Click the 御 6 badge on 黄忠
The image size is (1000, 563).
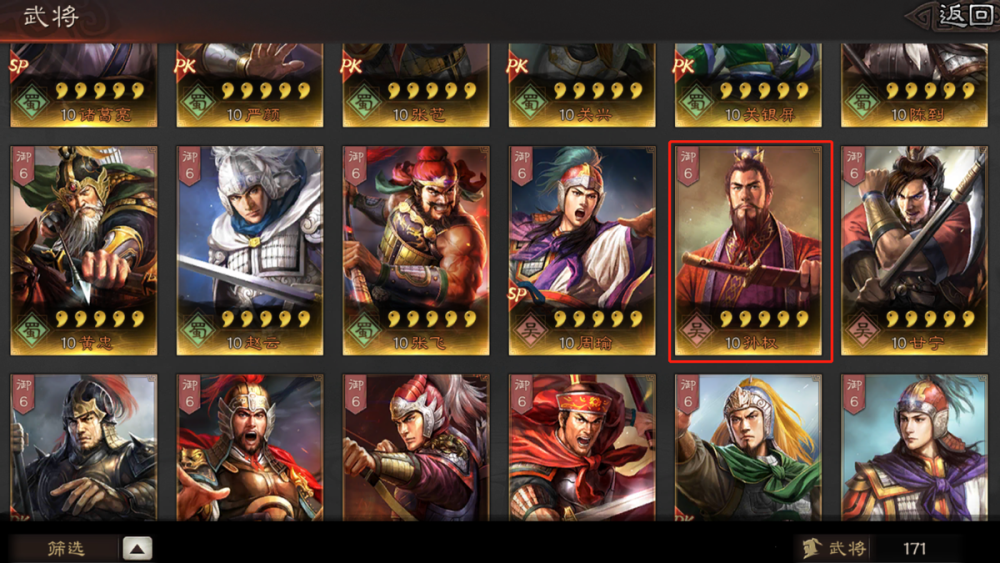(x=24, y=166)
